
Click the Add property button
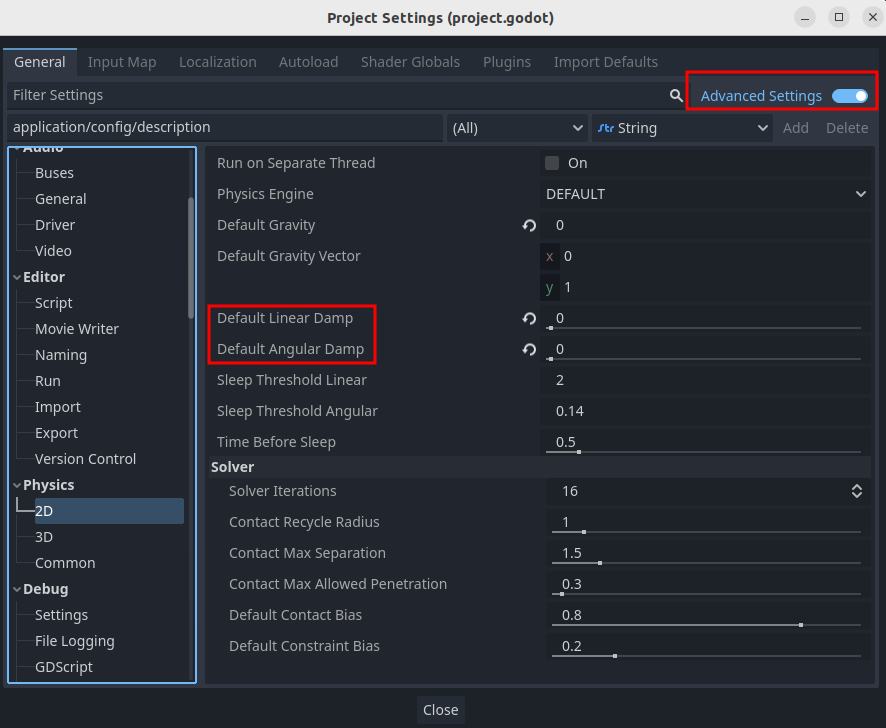coord(795,128)
